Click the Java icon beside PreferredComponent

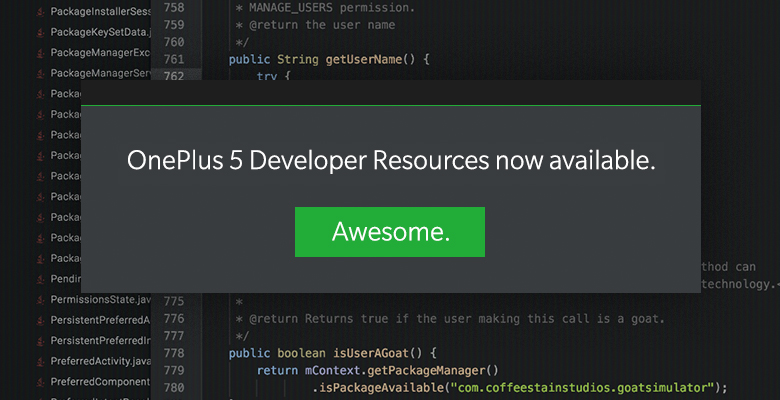(40, 382)
